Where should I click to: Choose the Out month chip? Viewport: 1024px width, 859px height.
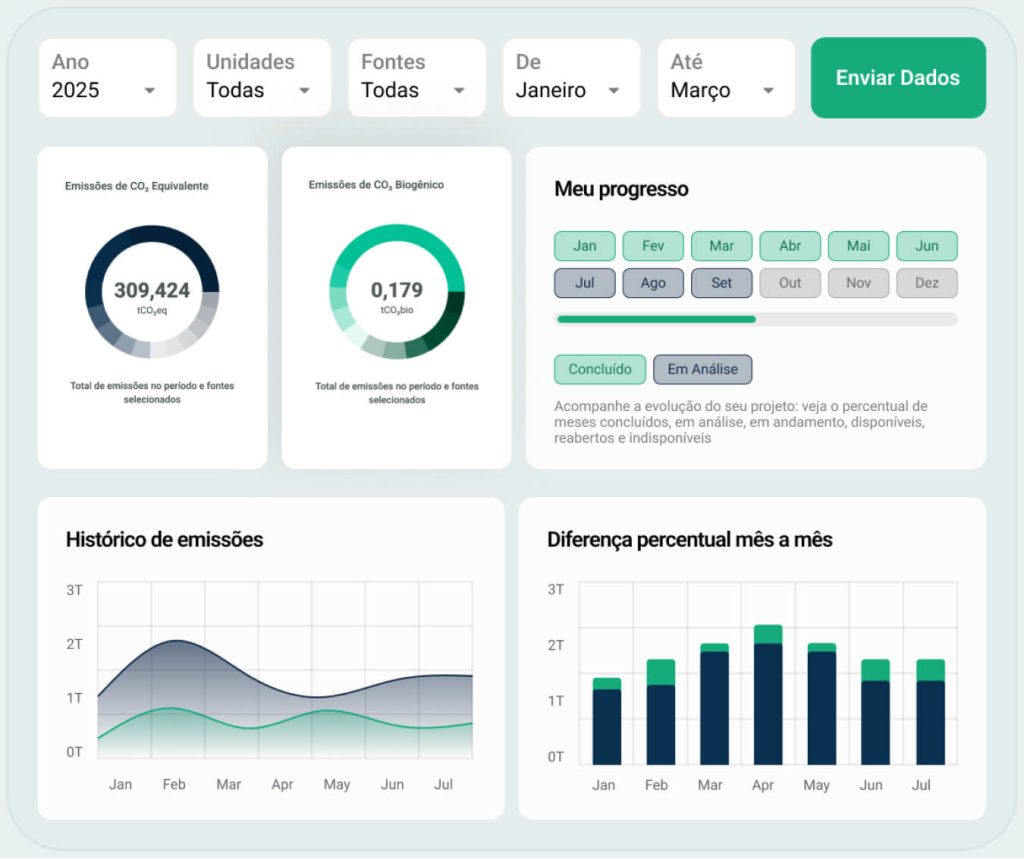click(790, 283)
